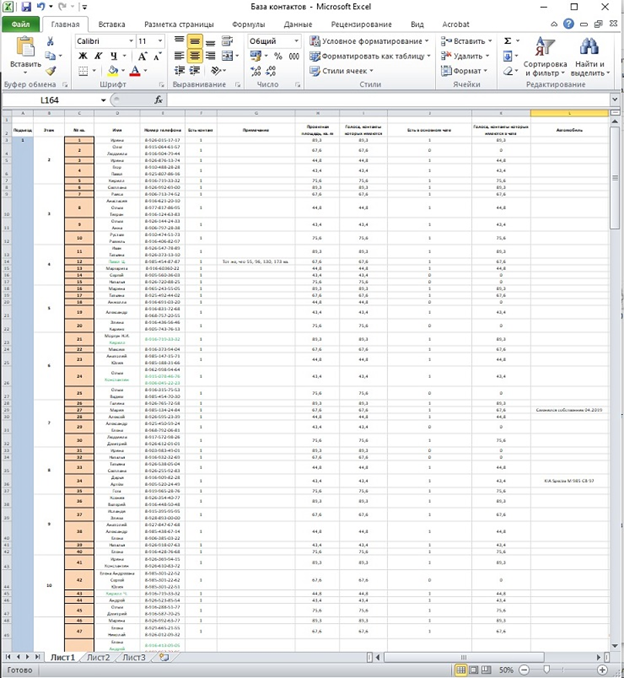Open the Общий number format dropdown
624x678 pixels.
click(296, 41)
